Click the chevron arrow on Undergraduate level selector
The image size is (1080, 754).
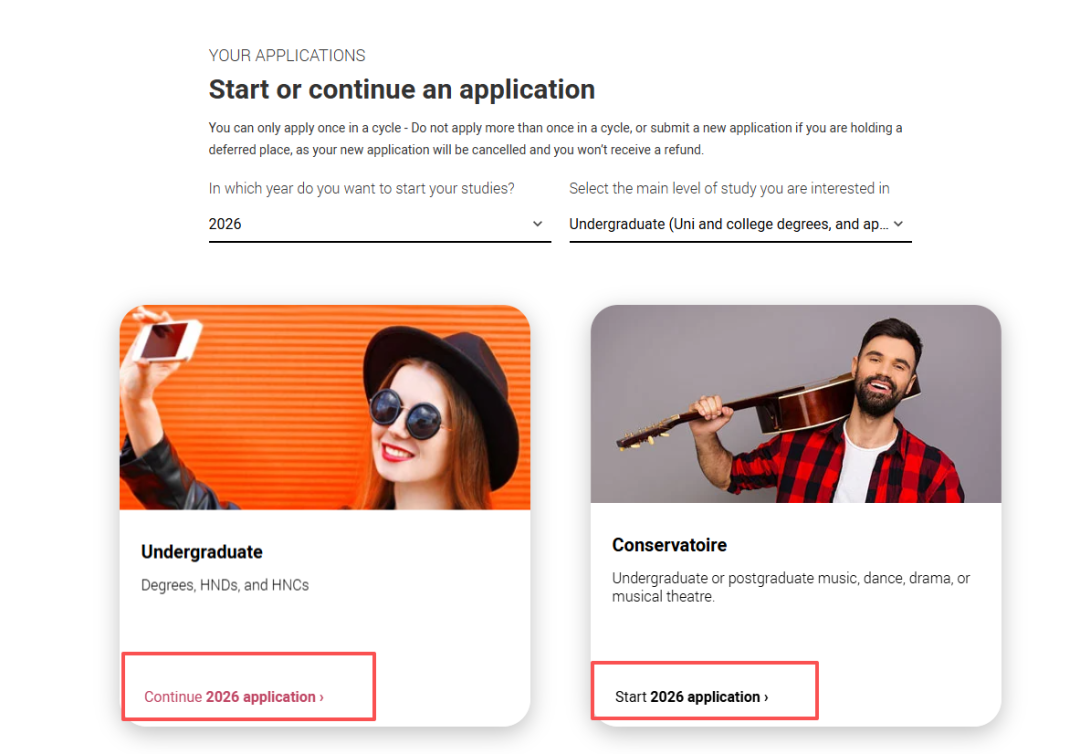click(898, 224)
